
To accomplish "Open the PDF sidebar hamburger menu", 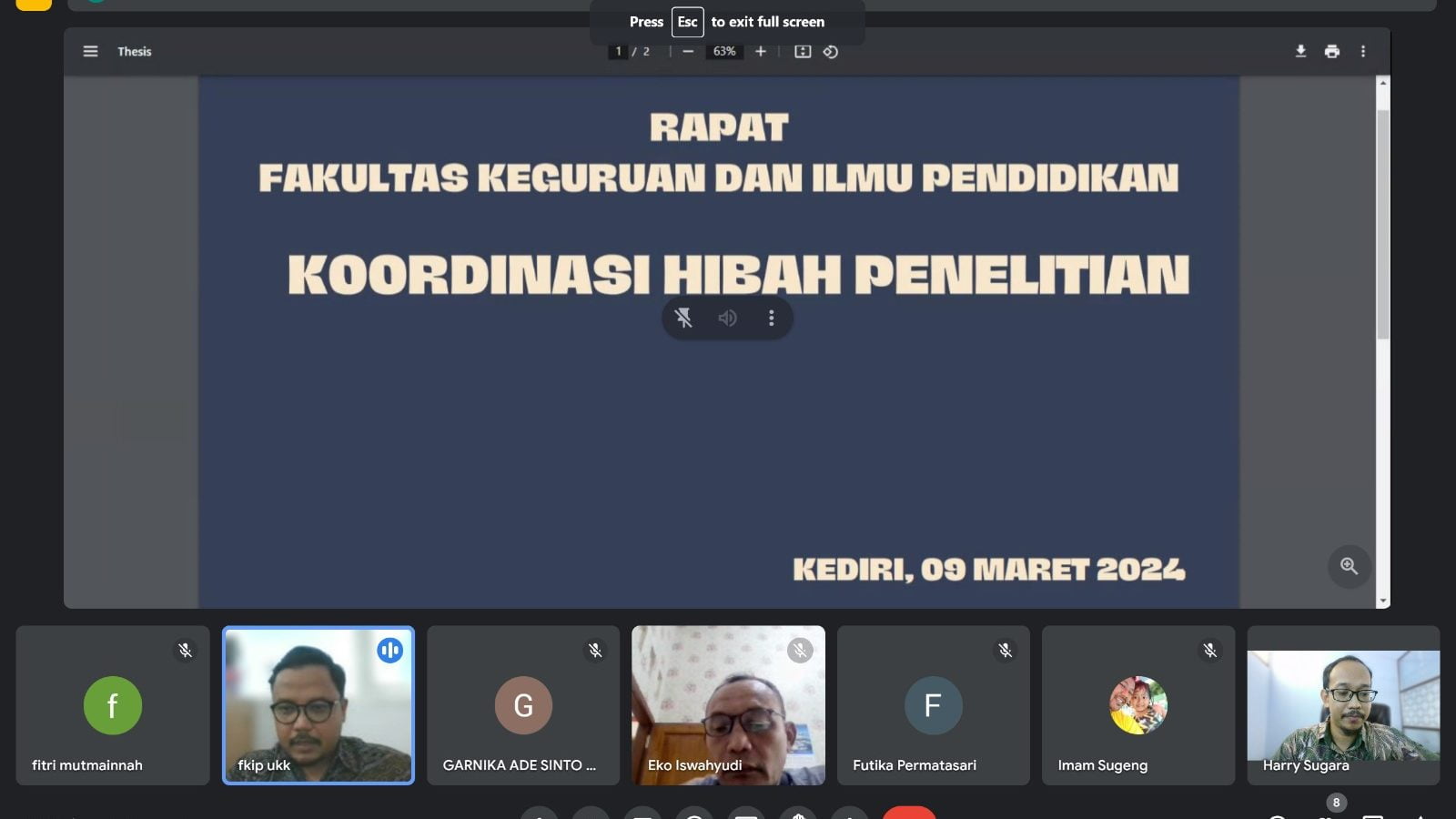I will pos(90,52).
